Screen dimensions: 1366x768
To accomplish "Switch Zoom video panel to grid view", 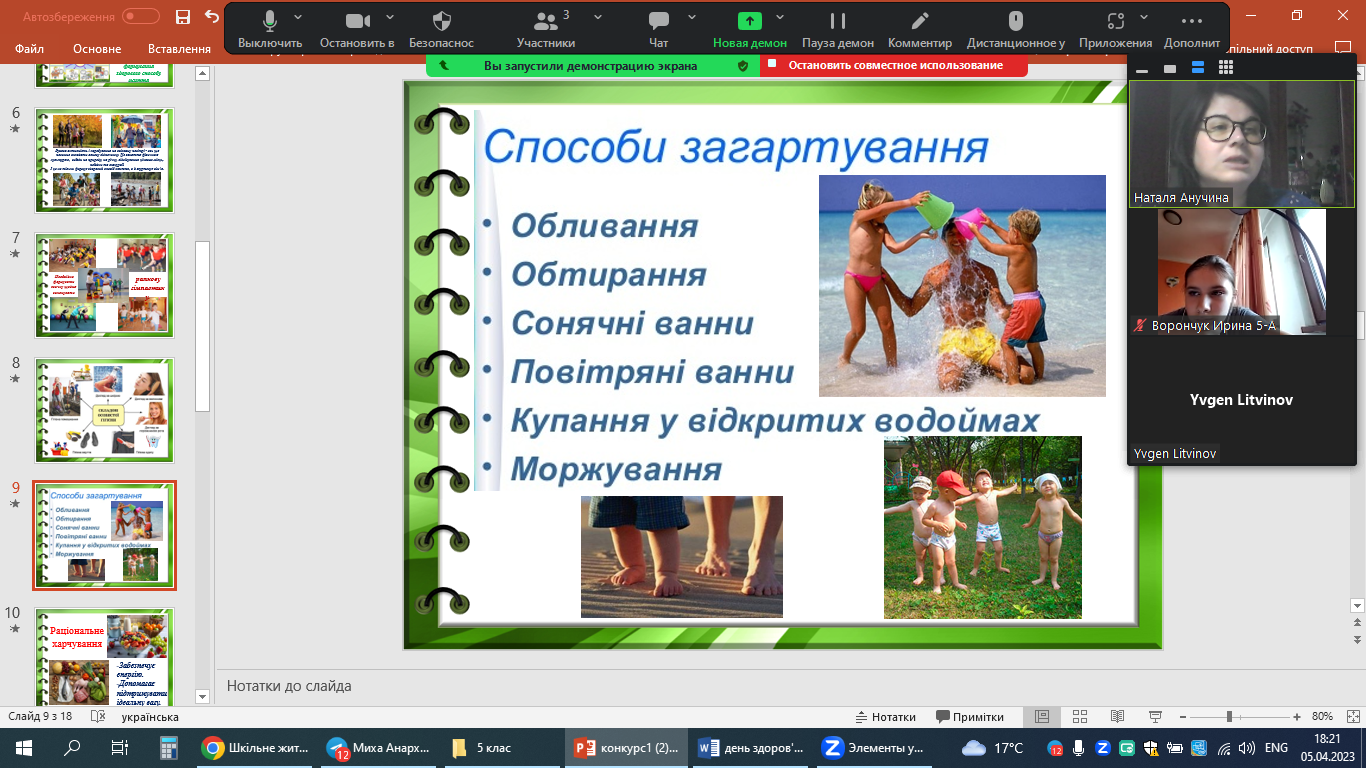I will 1226,68.
